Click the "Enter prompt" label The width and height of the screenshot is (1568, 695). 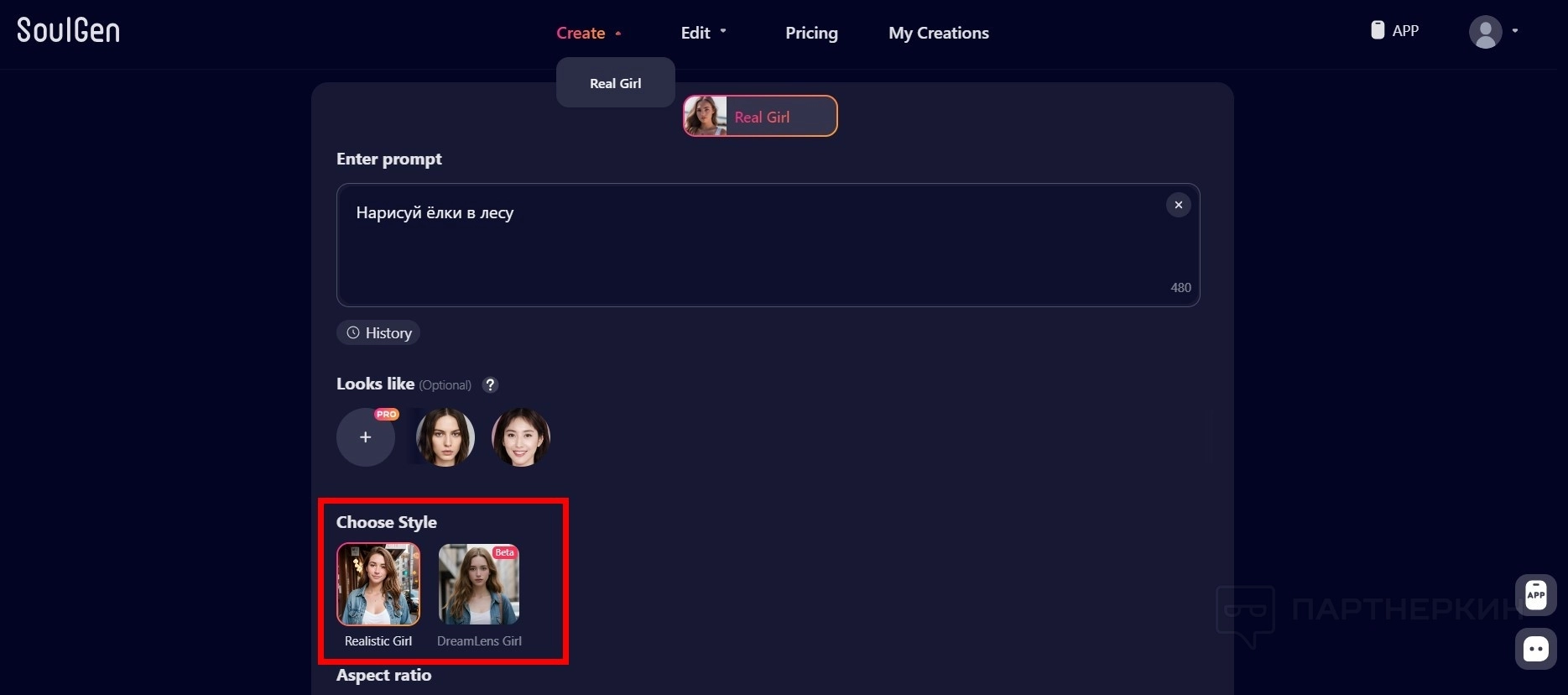tap(389, 159)
